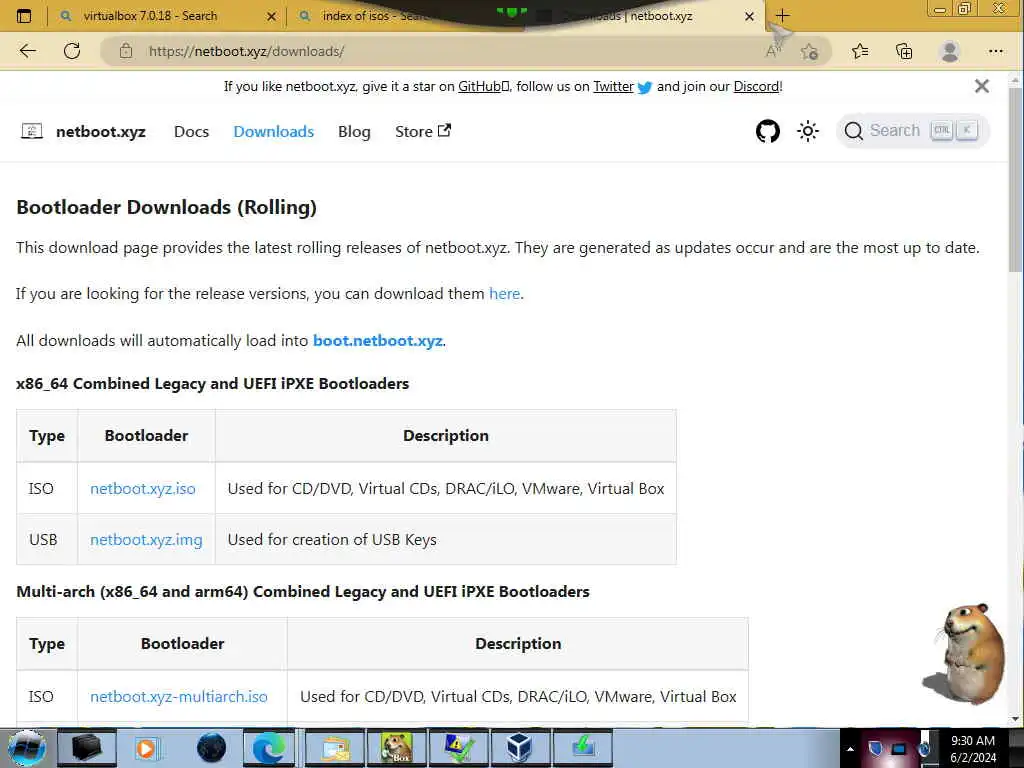Open VirtualBox from the taskbar
This screenshot has height=768, width=1024.
click(520, 748)
